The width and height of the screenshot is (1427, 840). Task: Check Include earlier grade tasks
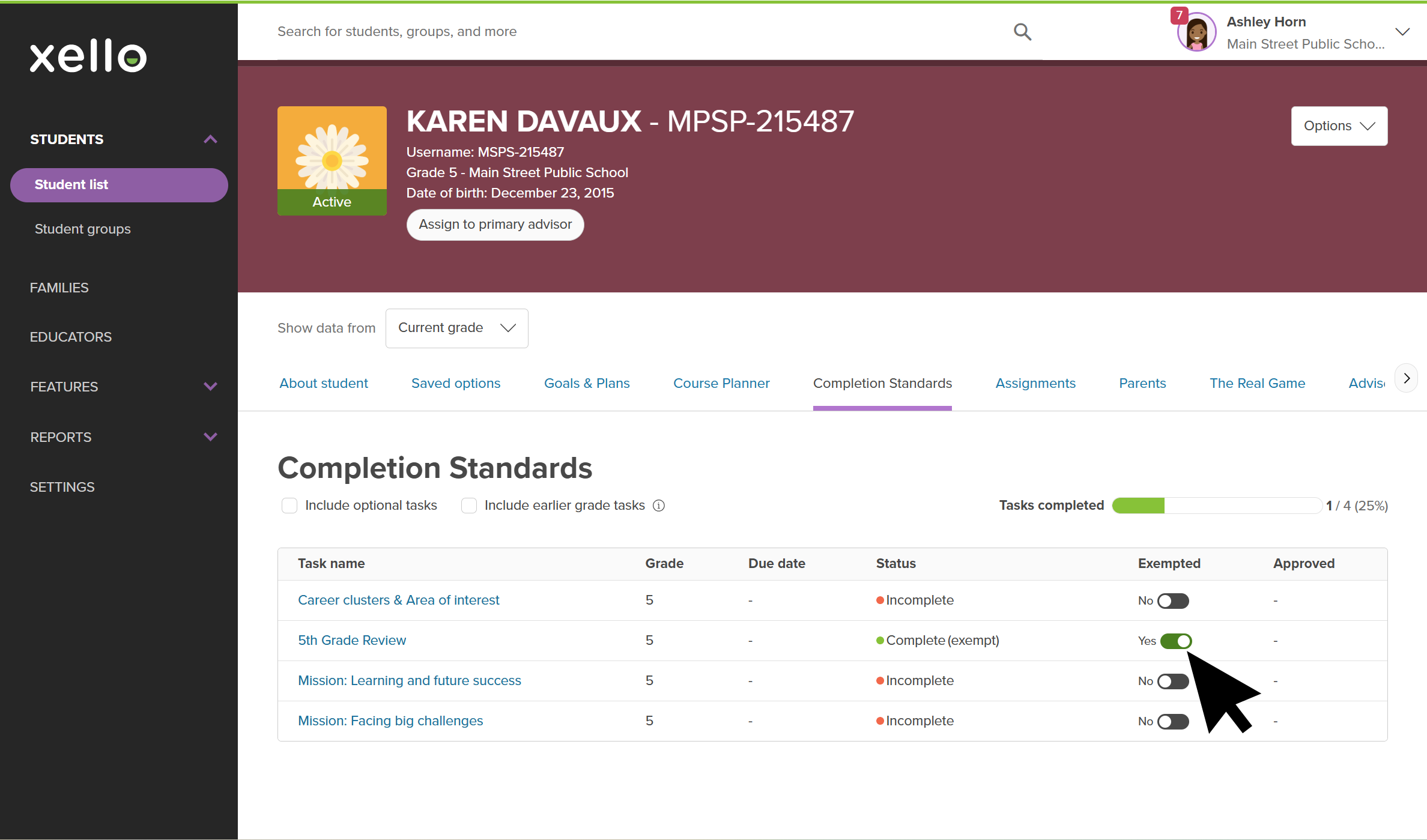[x=469, y=506]
